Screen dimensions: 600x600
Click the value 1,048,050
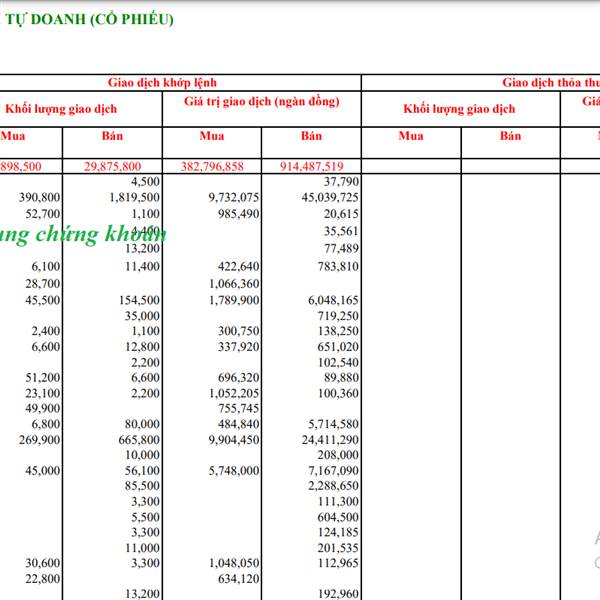(x=234, y=563)
